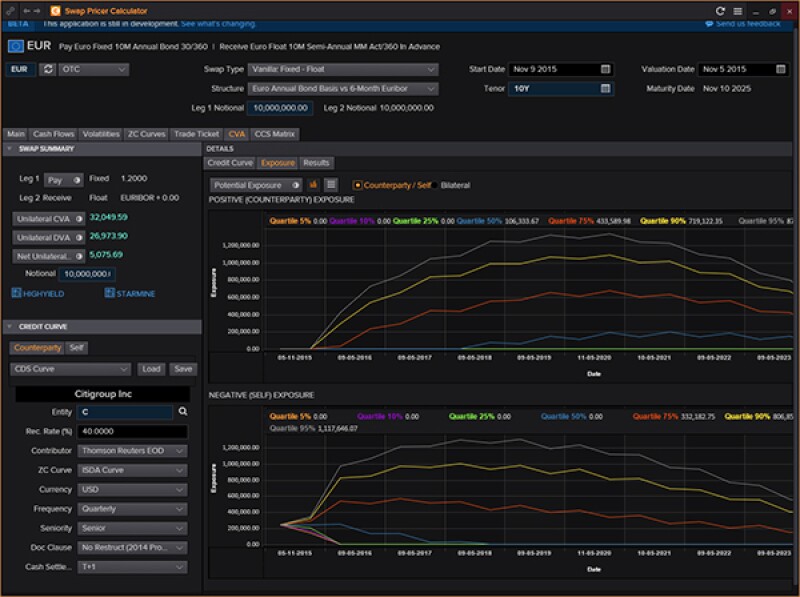Open the OTC dropdown
The image size is (800, 597).
pos(93,69)
